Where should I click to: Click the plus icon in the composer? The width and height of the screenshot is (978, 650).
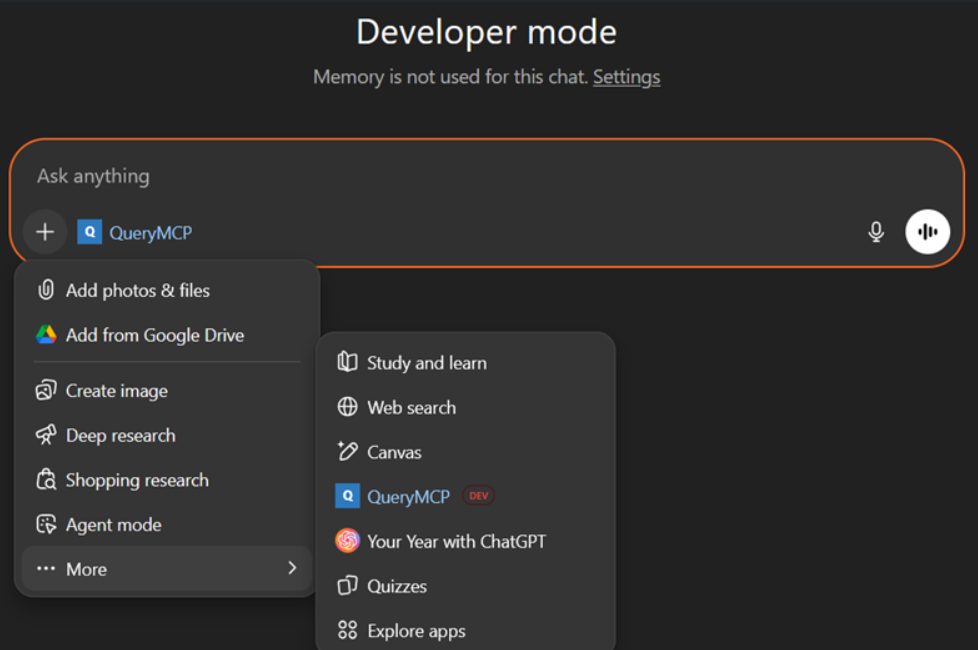pos(44,231)
